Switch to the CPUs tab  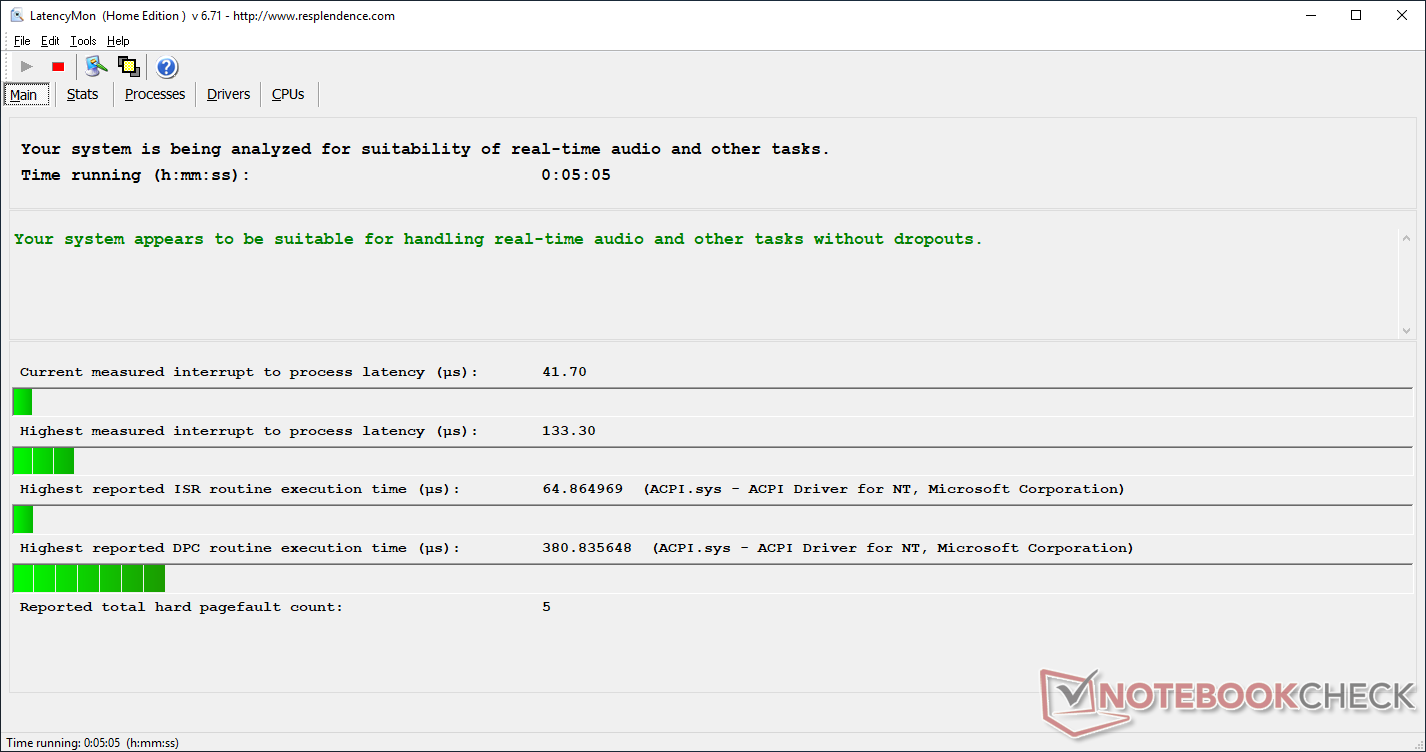pyautogui.click(x=288, y=94)
